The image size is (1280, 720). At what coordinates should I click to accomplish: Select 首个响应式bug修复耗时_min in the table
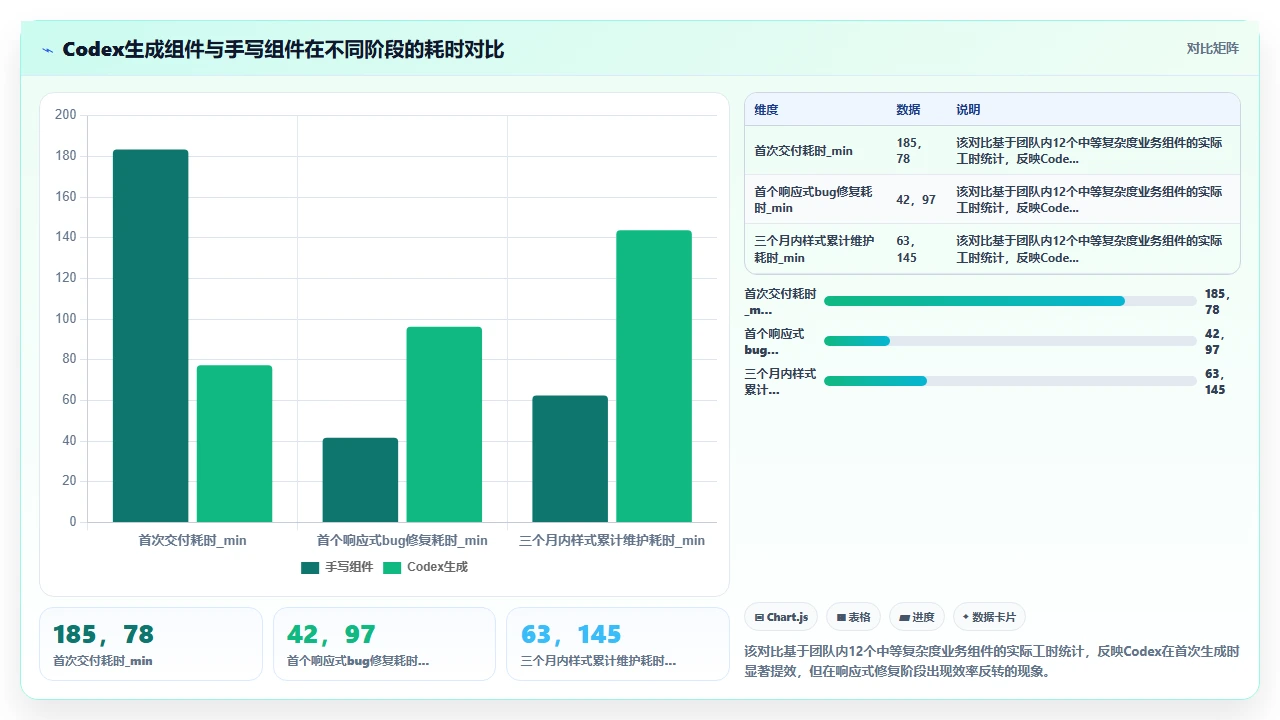point(814,200)
